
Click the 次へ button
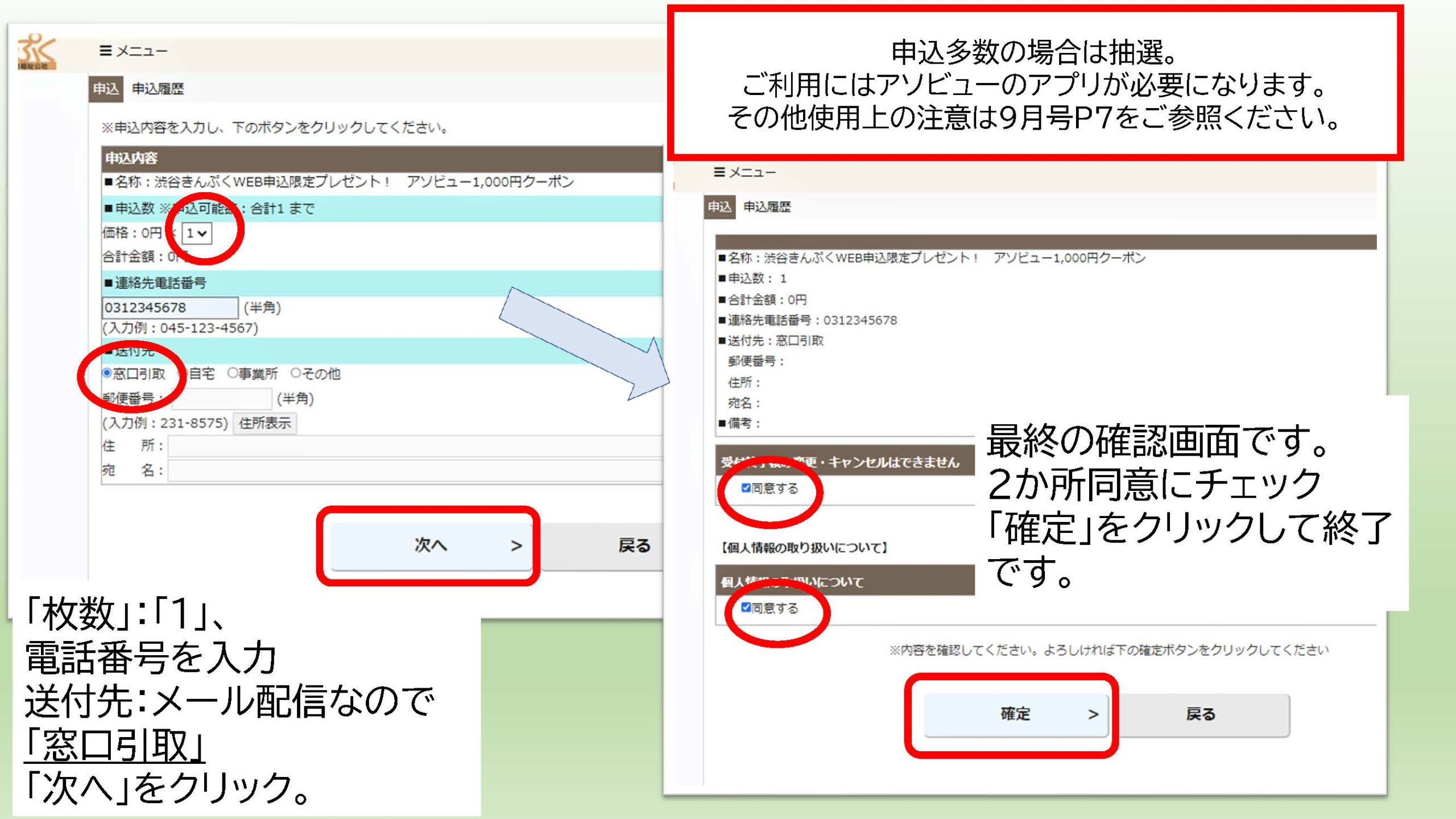431,545
